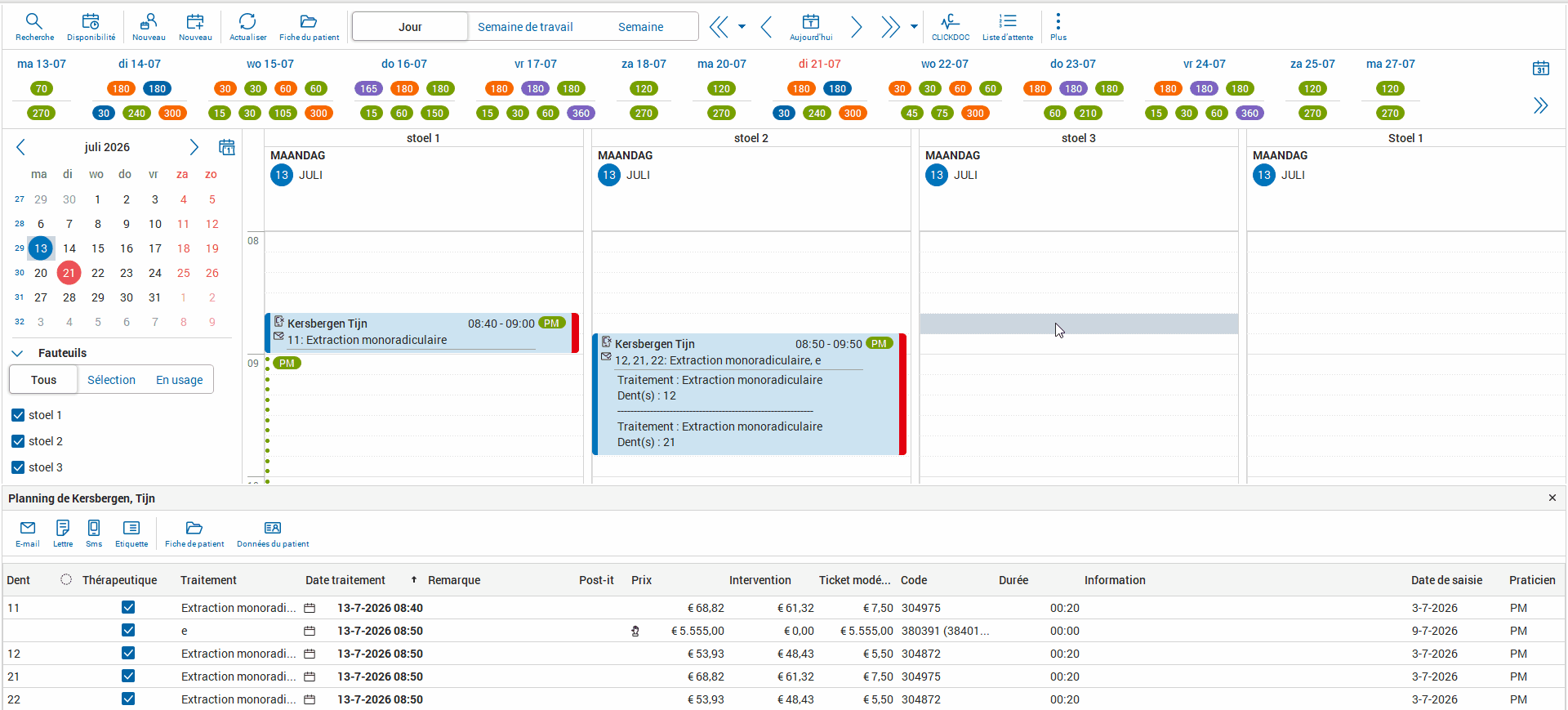Open the Etiquette label icon

[131, 534]
